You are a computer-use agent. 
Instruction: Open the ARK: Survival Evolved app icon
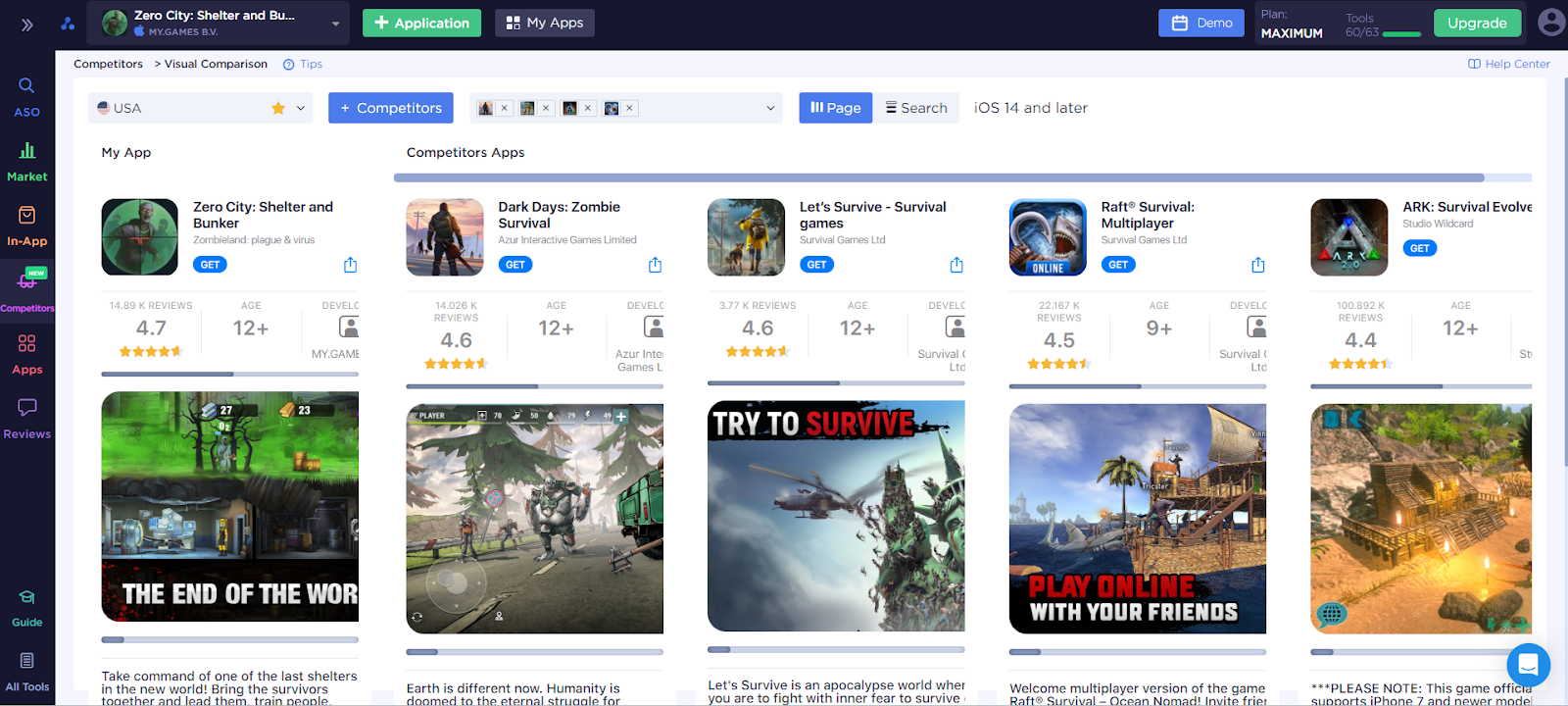click(1349, 237)
